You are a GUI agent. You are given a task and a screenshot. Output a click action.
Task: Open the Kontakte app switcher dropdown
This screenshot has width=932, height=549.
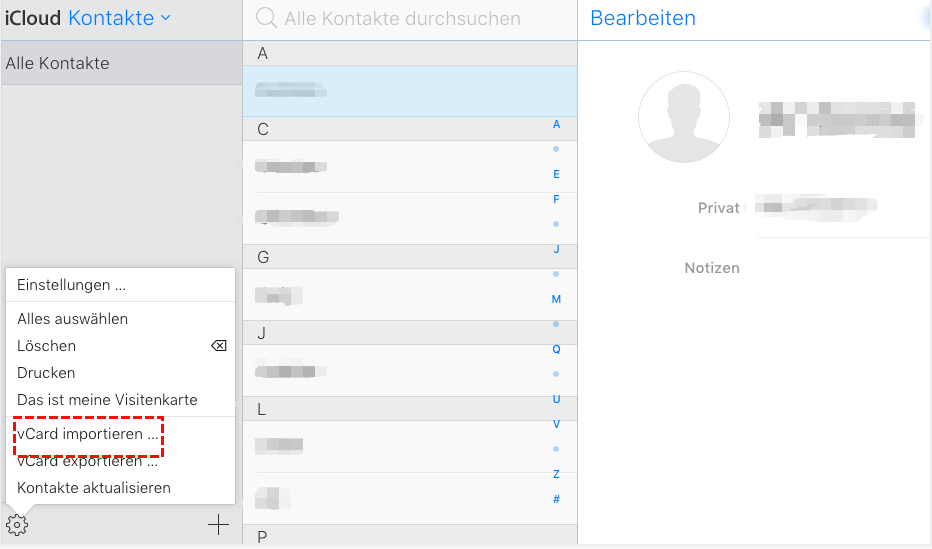[x=119, y=18]
